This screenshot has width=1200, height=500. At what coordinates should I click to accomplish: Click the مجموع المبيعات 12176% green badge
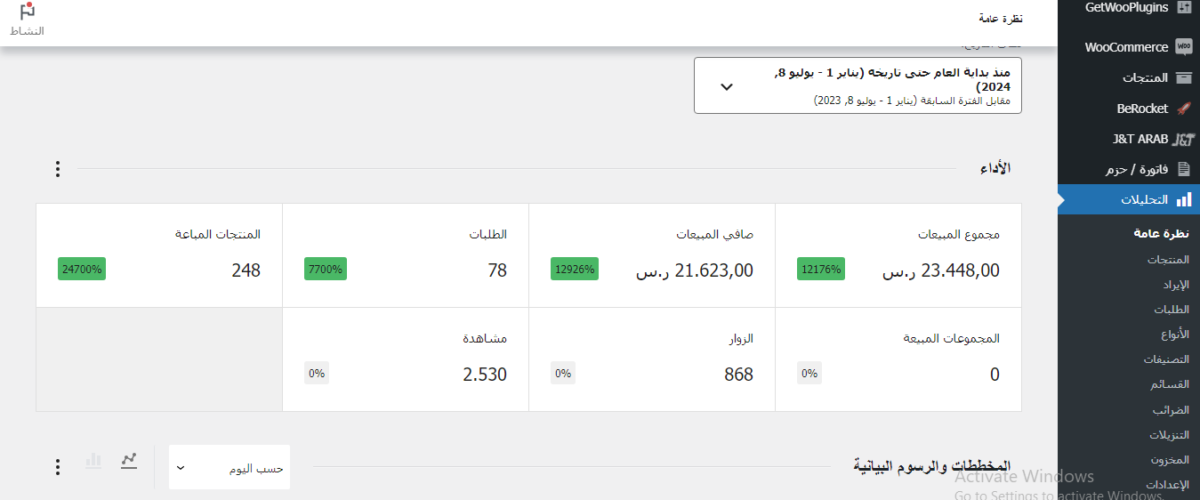click(821, 269)
